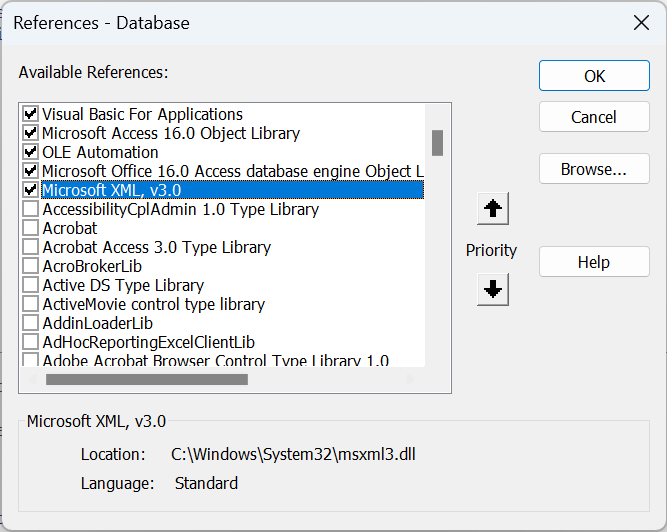667x532 pixels.
Task: Click the vertical scrollbar thumb in list
Action: coord(437,143)
